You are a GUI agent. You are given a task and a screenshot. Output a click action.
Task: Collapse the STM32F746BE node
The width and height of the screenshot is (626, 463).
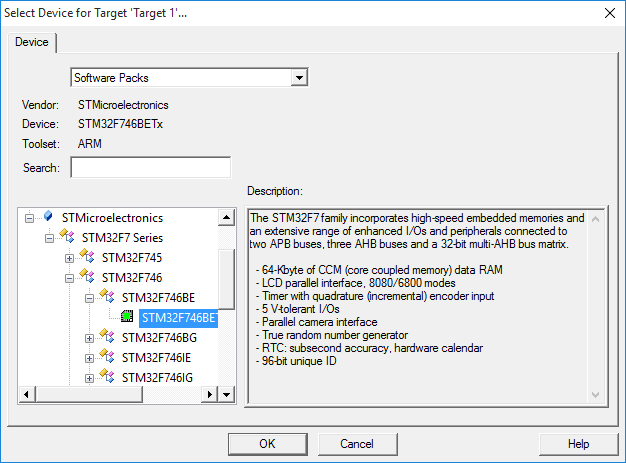coord(89,298)
